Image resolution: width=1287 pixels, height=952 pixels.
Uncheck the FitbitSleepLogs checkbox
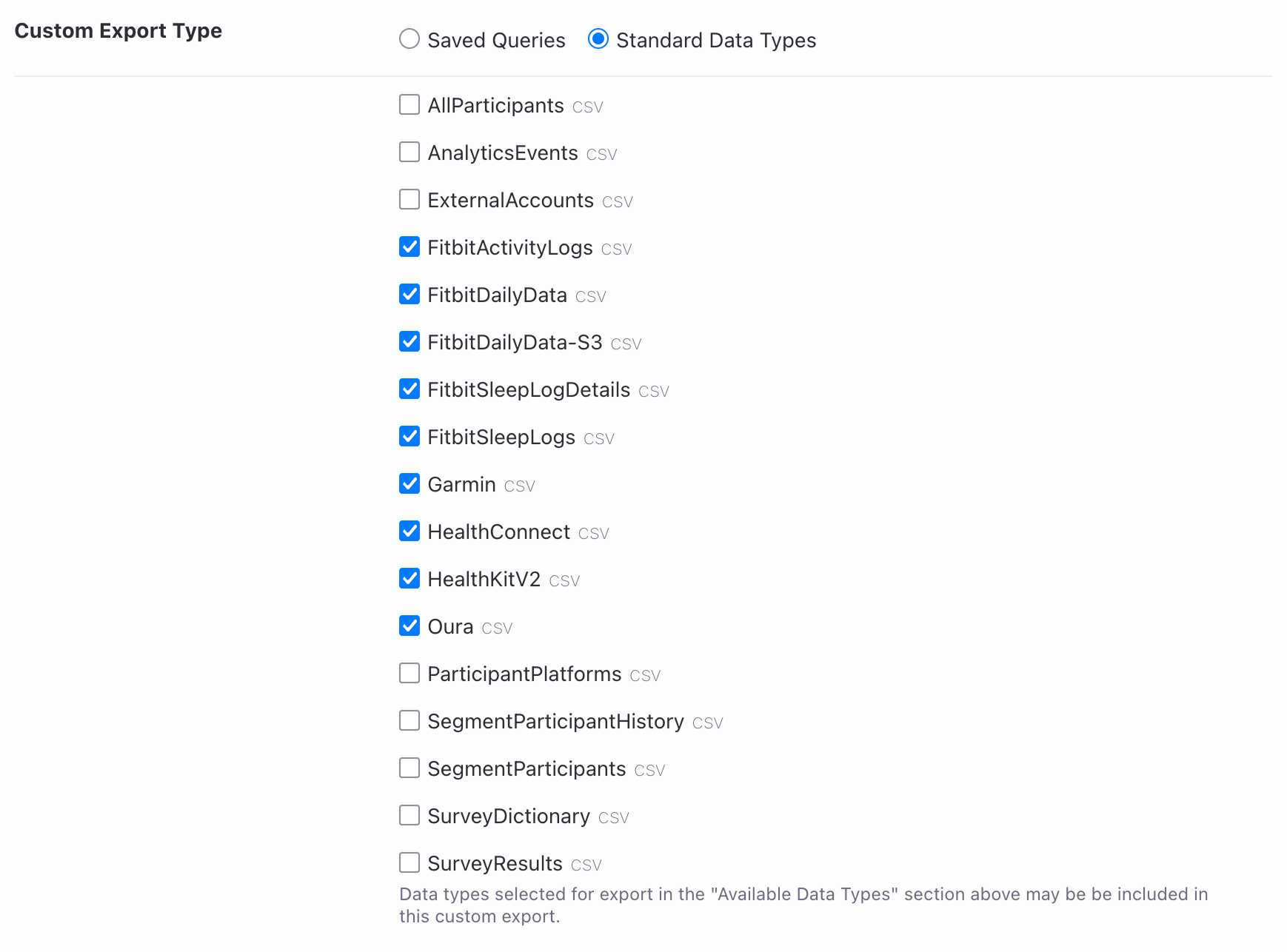click(409, 437)
